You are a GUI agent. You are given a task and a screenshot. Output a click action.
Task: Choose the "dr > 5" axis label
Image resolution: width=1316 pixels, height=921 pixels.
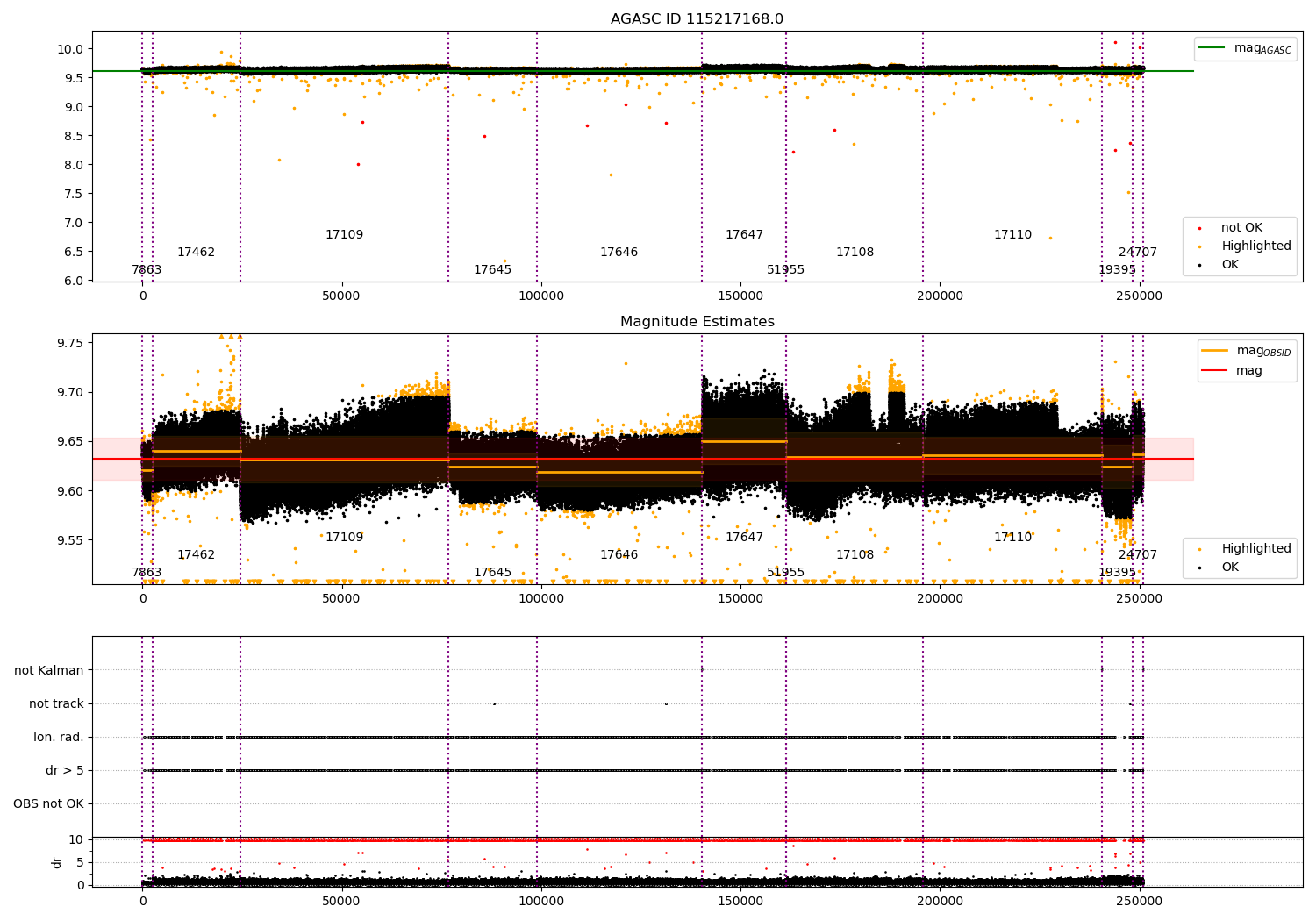(65, 770)
